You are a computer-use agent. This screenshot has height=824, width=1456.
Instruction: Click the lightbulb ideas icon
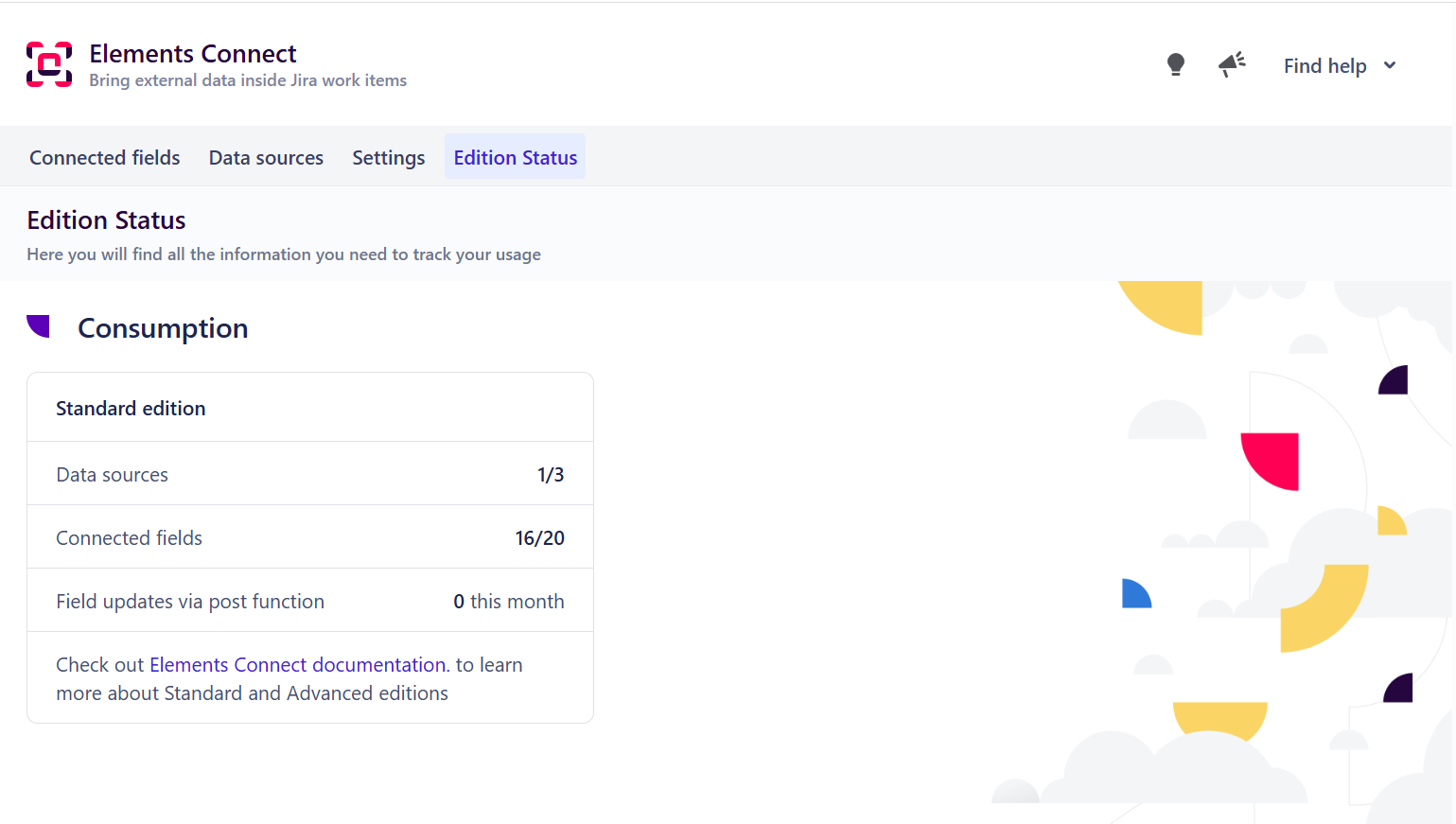1175,64
